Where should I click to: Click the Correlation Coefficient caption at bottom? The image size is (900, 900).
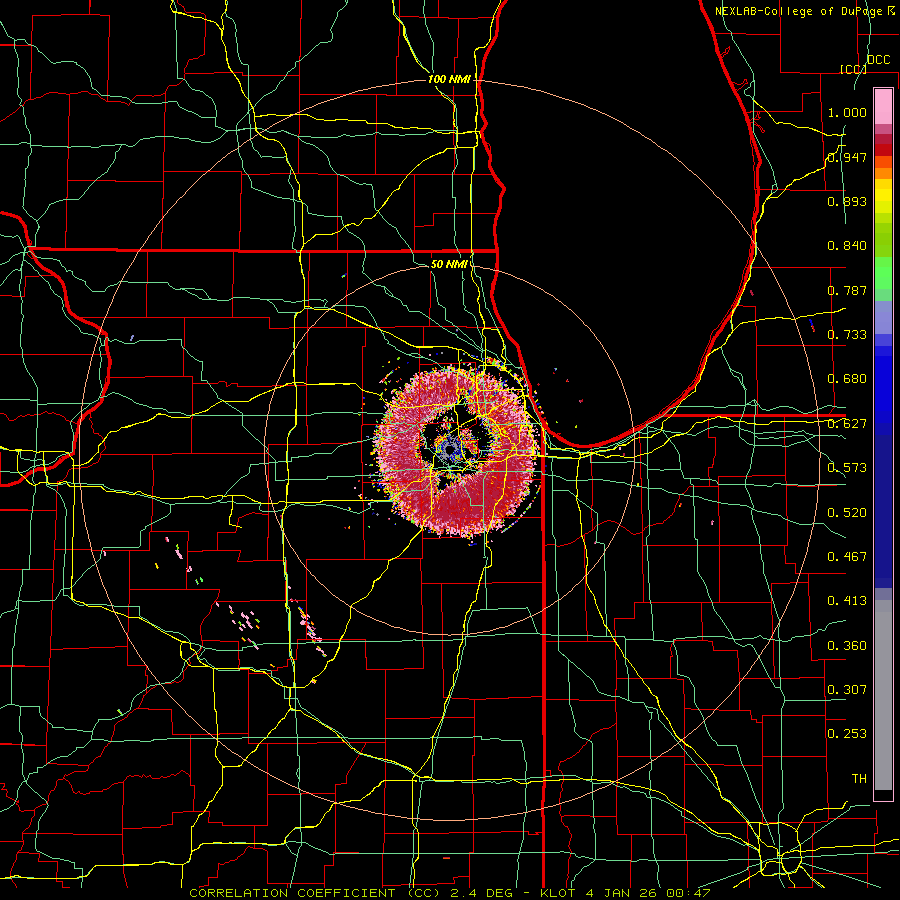click(x=450, y=893)
